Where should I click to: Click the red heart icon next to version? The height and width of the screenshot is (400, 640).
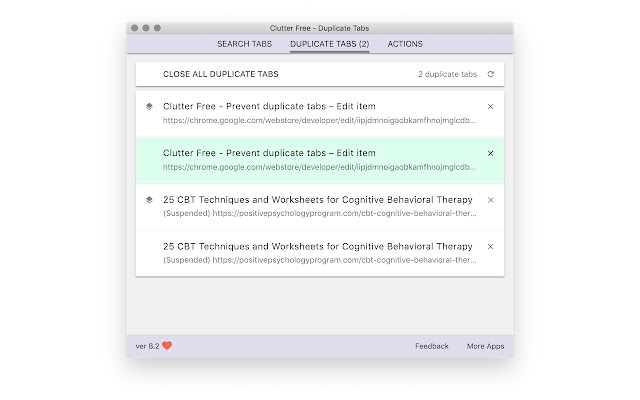pyautogui.click(x=167, y=346)
